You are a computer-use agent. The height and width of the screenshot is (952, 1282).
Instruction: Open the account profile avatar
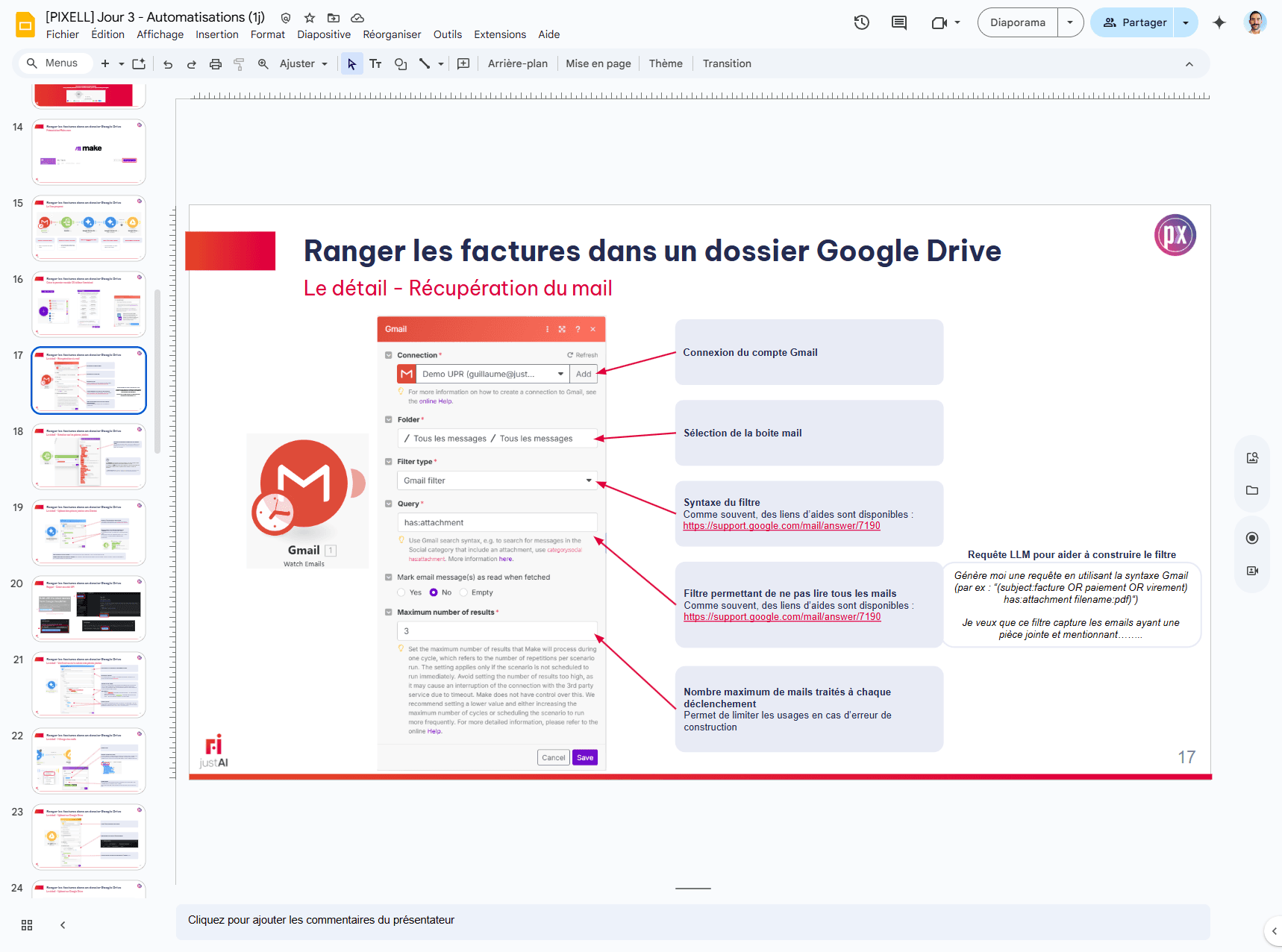pyautogui.click(x=1255, y=22)
